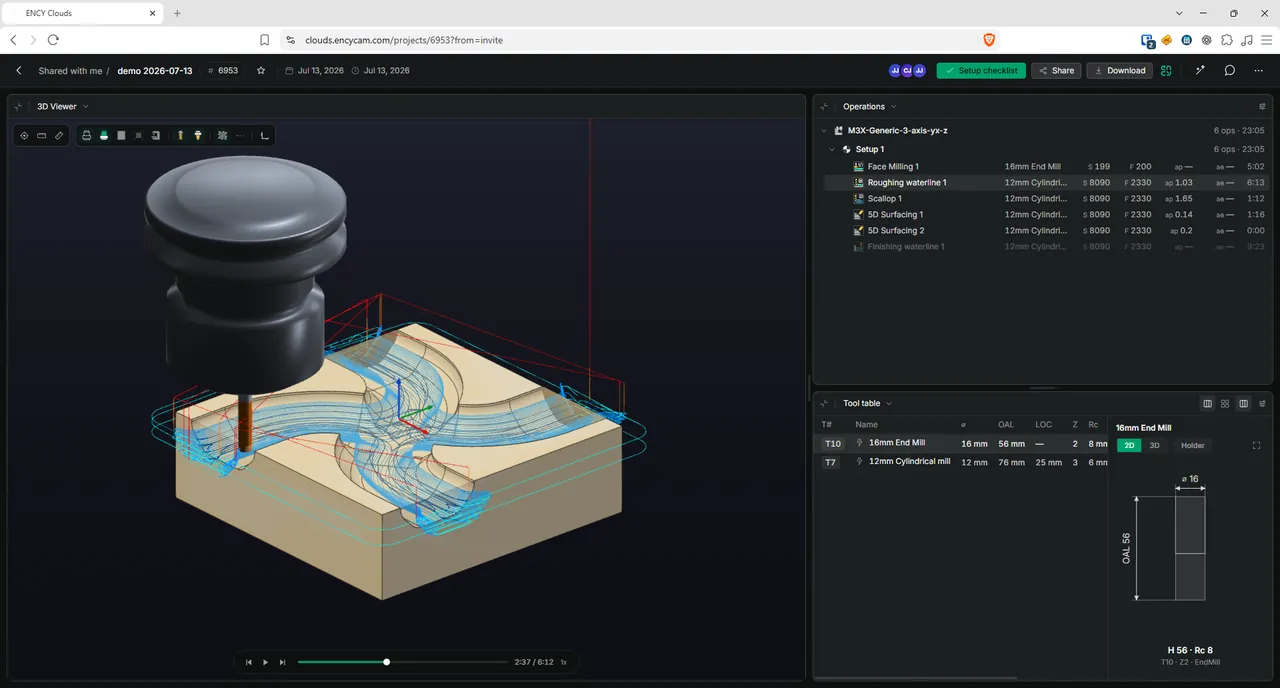Click the Tool table panel layout icon
The height and width of the screenshot is (688, 1280).
click(x=825, y=403)
